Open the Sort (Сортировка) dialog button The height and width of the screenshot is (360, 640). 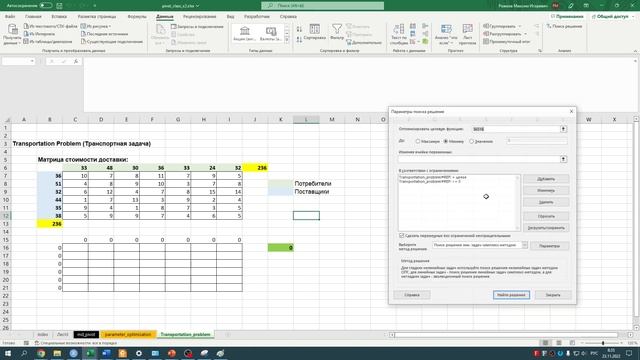[x=315, y=32]
